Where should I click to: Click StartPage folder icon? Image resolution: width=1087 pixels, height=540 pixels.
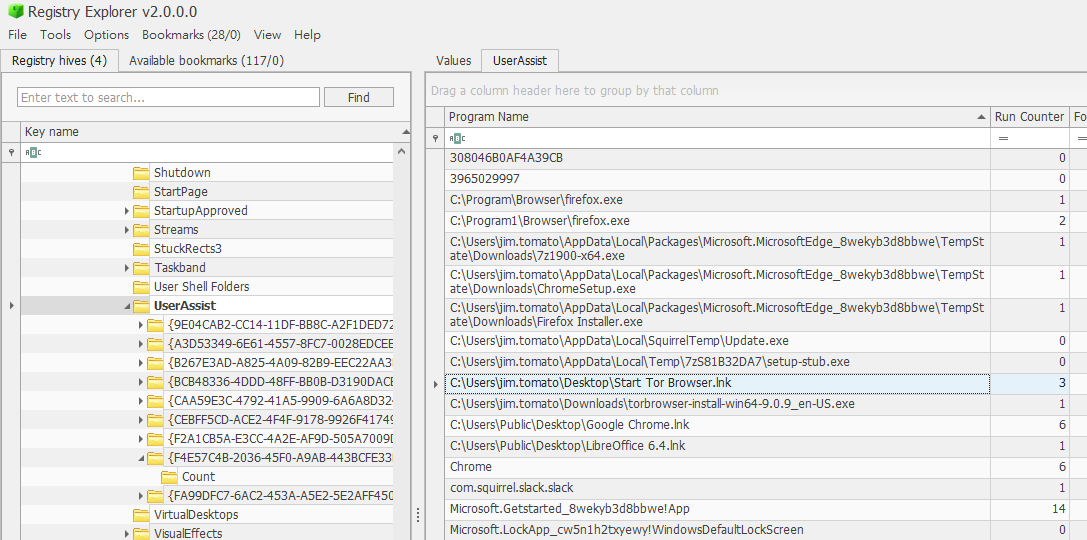(x=141, y=191)
